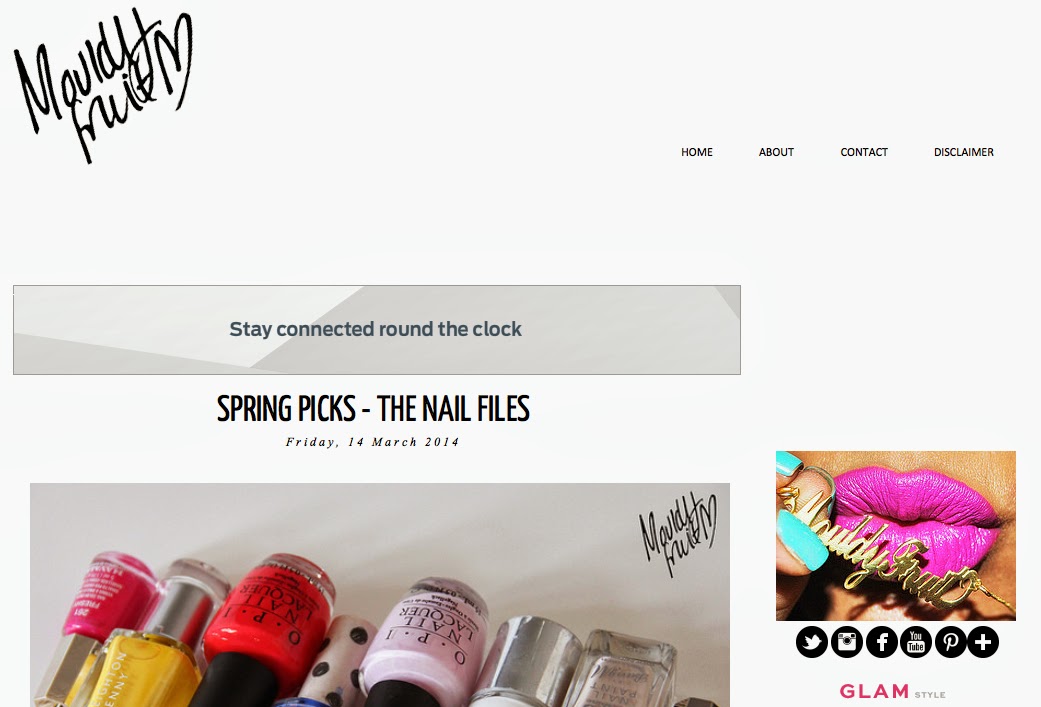The image size is (1041, 707).
Task: Open the YouTube social icon
Action: pyautogui.click(x=916, y=642)
